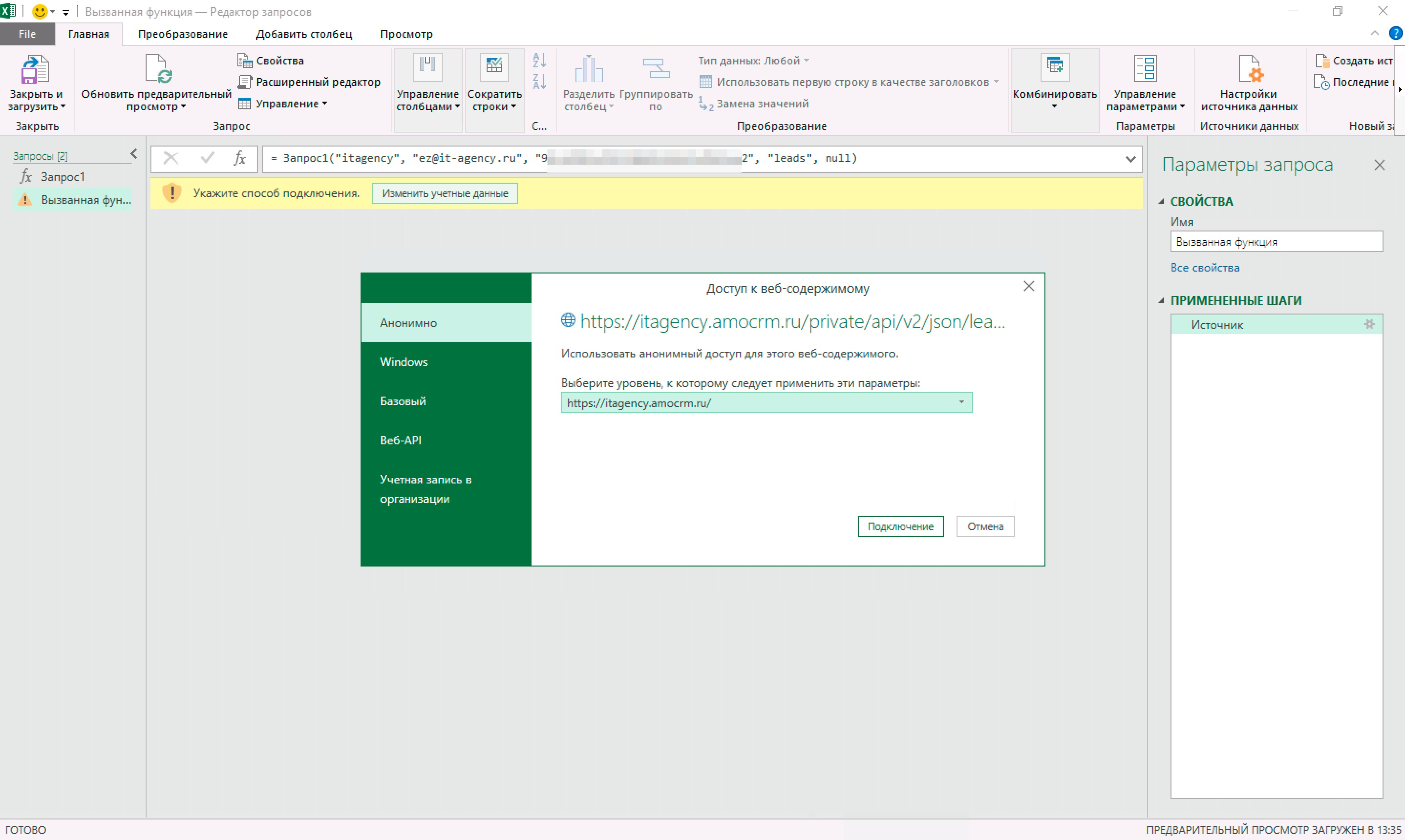Click Recent Sources (Последние) button
The width and height of the screenshot is (1405, 840).
pyautogui.click(x=1353, y=82)
